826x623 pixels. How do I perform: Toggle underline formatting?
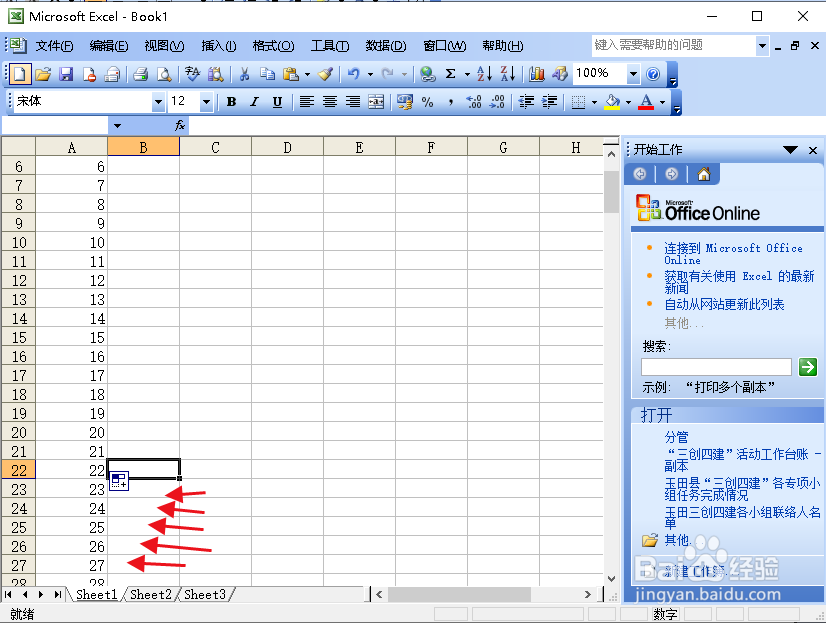(278, 102)
